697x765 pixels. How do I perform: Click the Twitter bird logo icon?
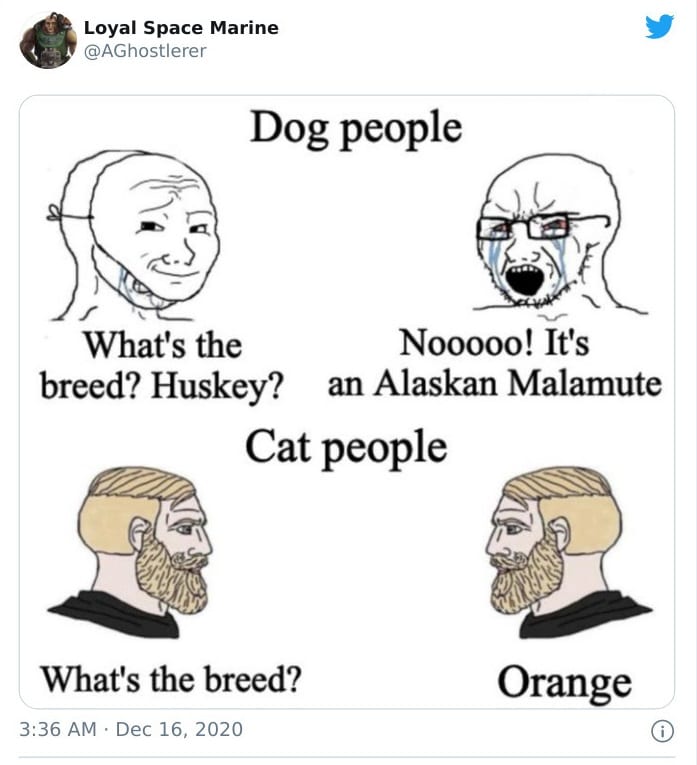click(659, 27)
